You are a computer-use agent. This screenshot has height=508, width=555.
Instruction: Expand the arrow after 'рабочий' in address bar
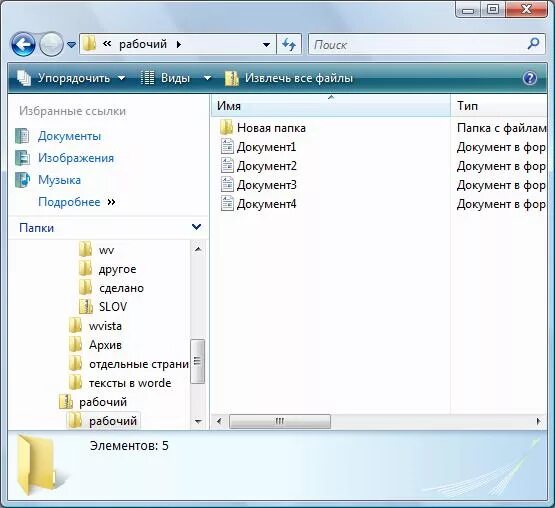(179, 44)
